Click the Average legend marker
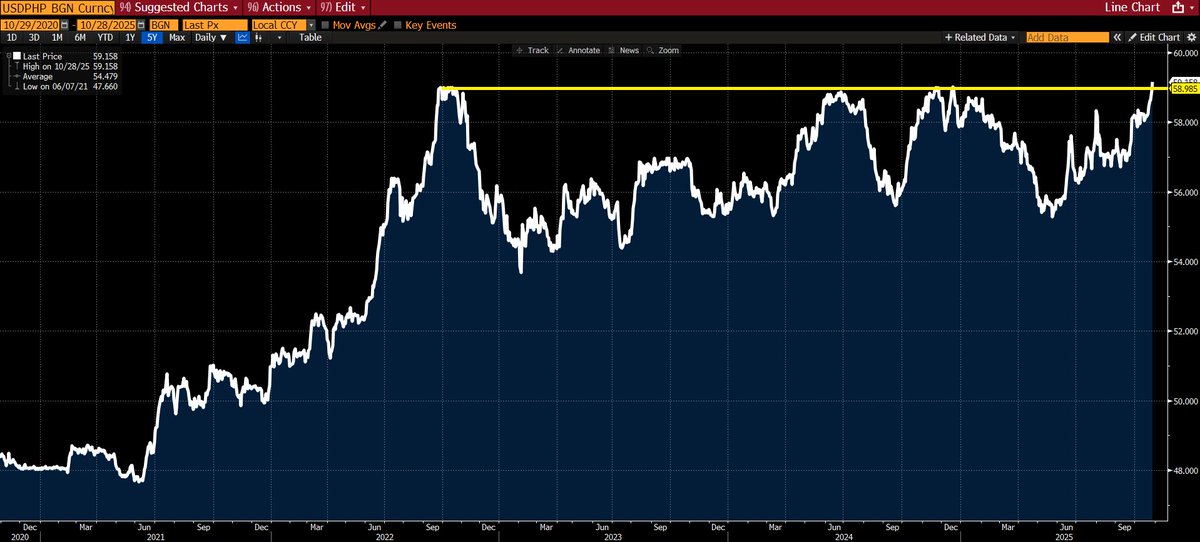The width and height of the screenshot is (1200, 542). click(x=17, y=76)
